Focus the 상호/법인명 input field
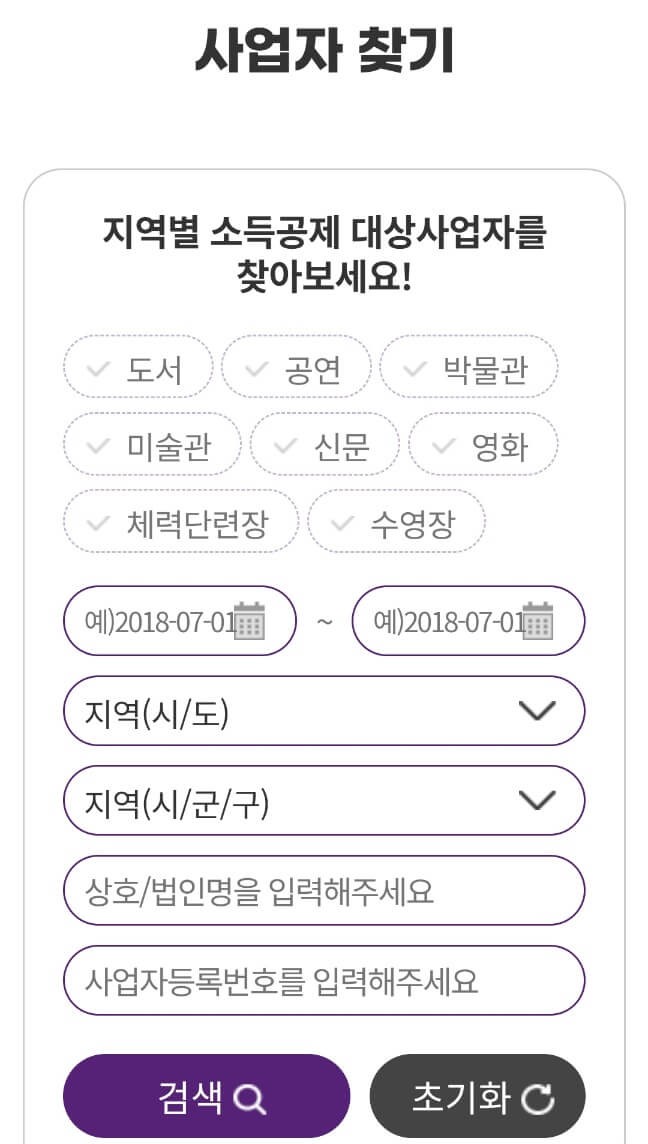 pos(324,890)
